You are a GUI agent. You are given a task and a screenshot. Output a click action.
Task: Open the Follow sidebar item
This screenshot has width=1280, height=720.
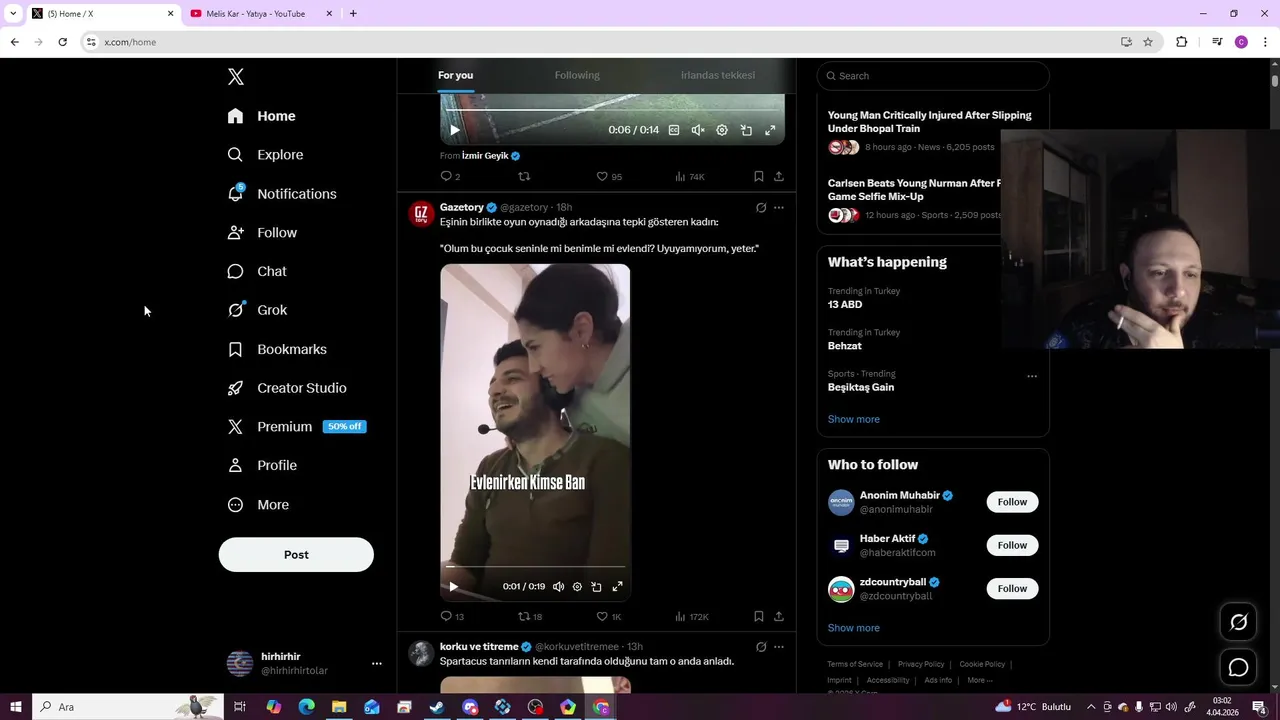[x=262, y=233]
